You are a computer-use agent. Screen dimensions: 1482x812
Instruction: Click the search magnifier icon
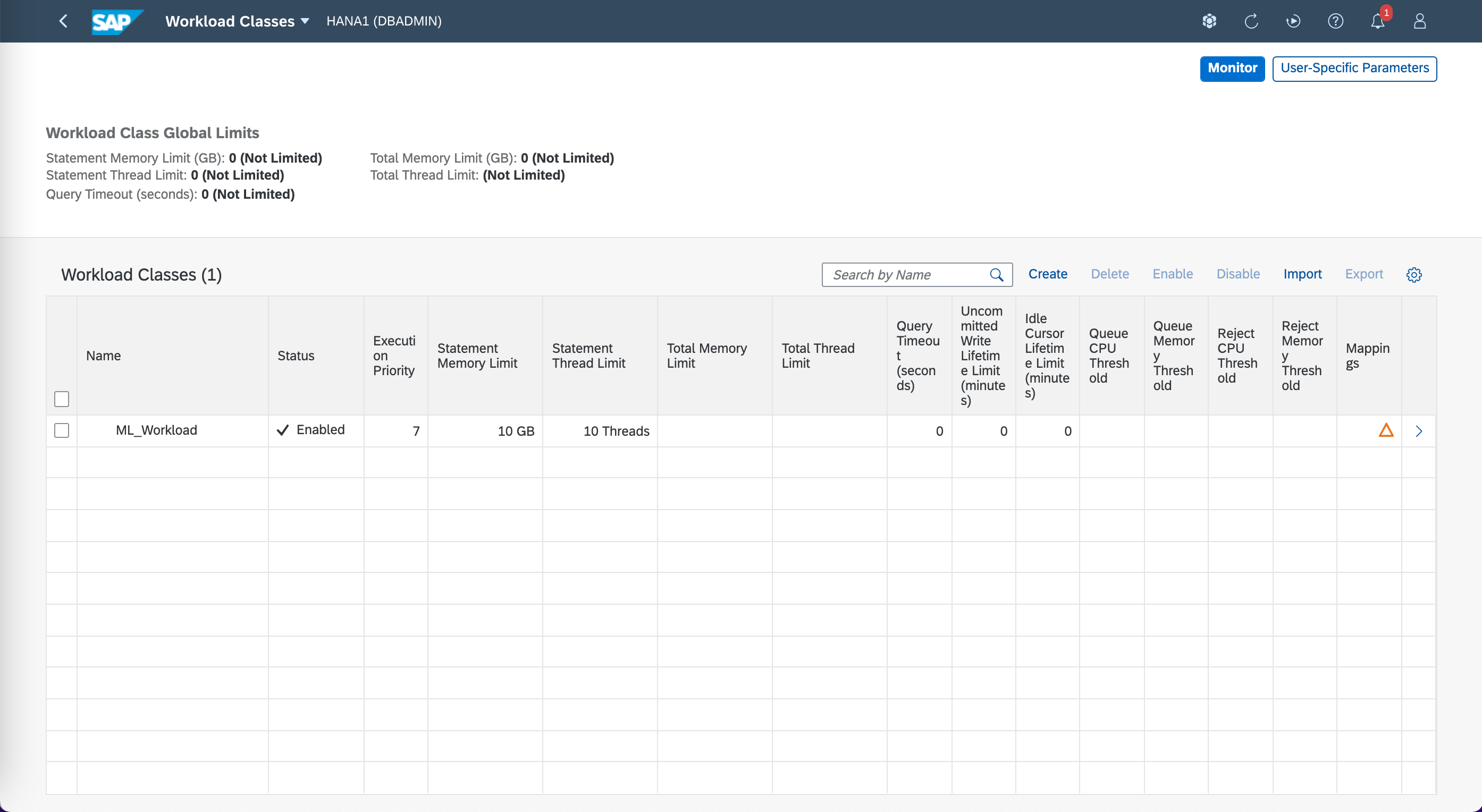(997, 275)
